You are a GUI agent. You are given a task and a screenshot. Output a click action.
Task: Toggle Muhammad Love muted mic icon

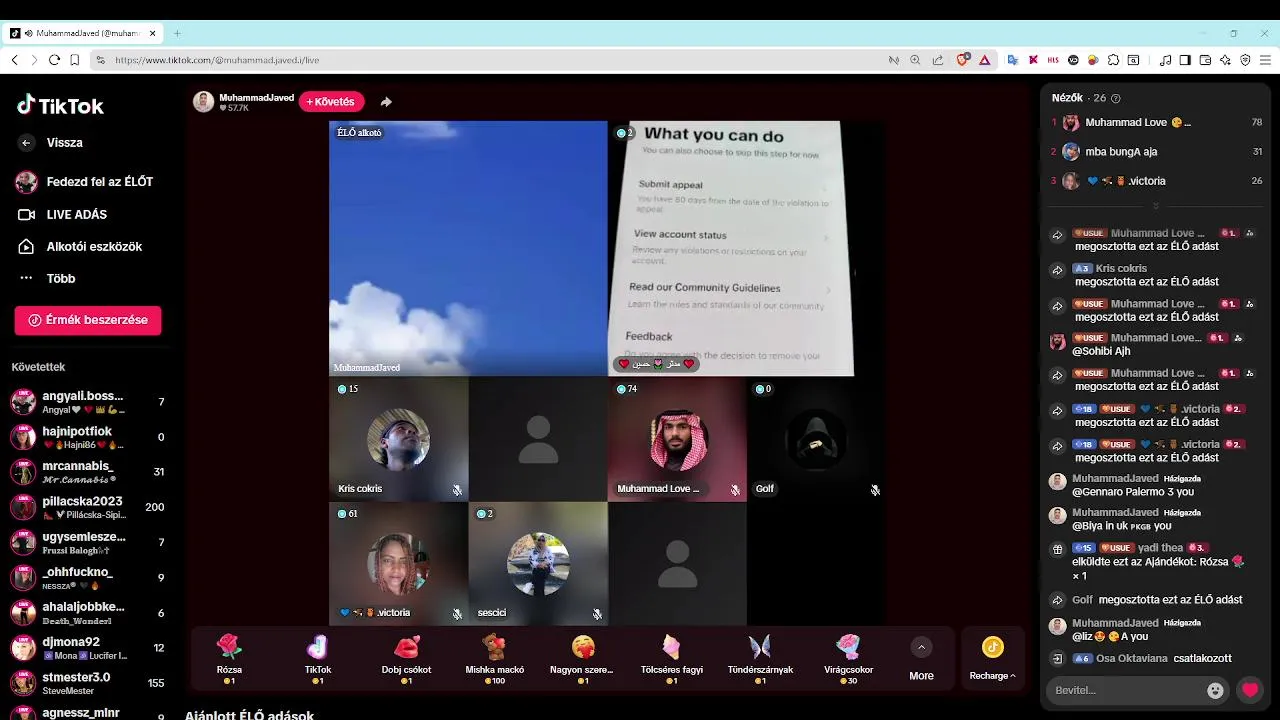click(x=735, y=490)
